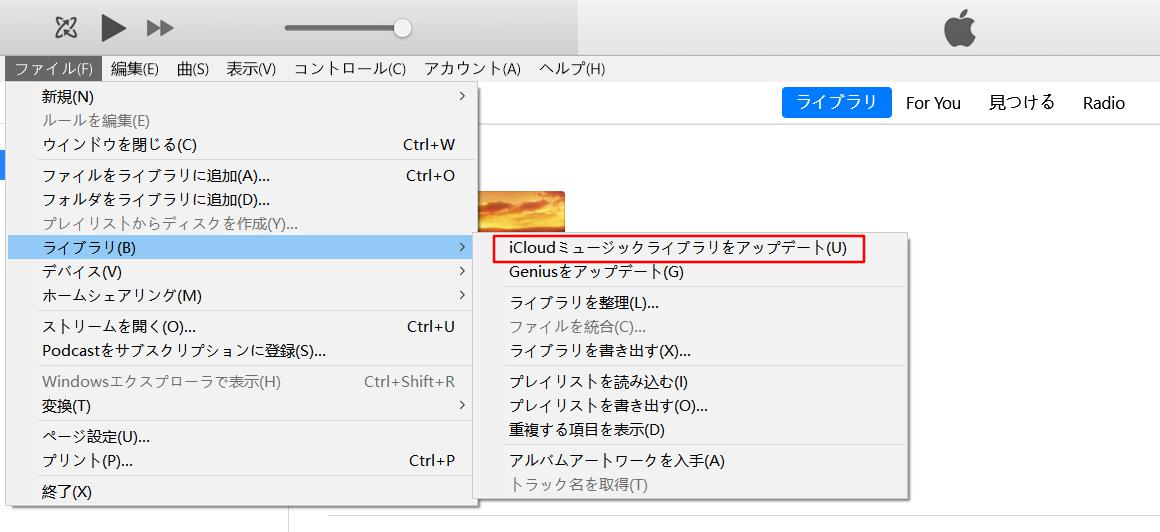The image size is (1160, 532).
Task: Click the fast-forward next track button
Action: click(x=160, y=28)
